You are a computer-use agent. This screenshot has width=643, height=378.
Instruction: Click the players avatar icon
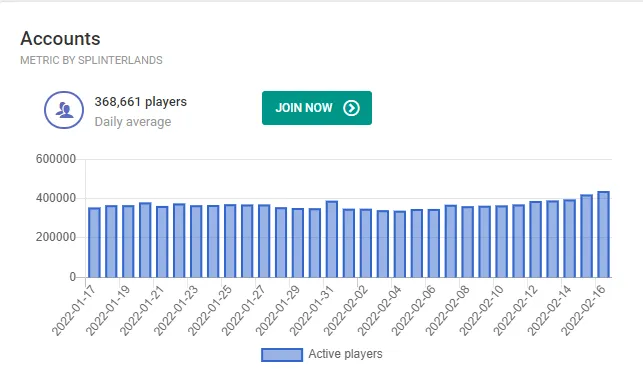pos(64,110)
